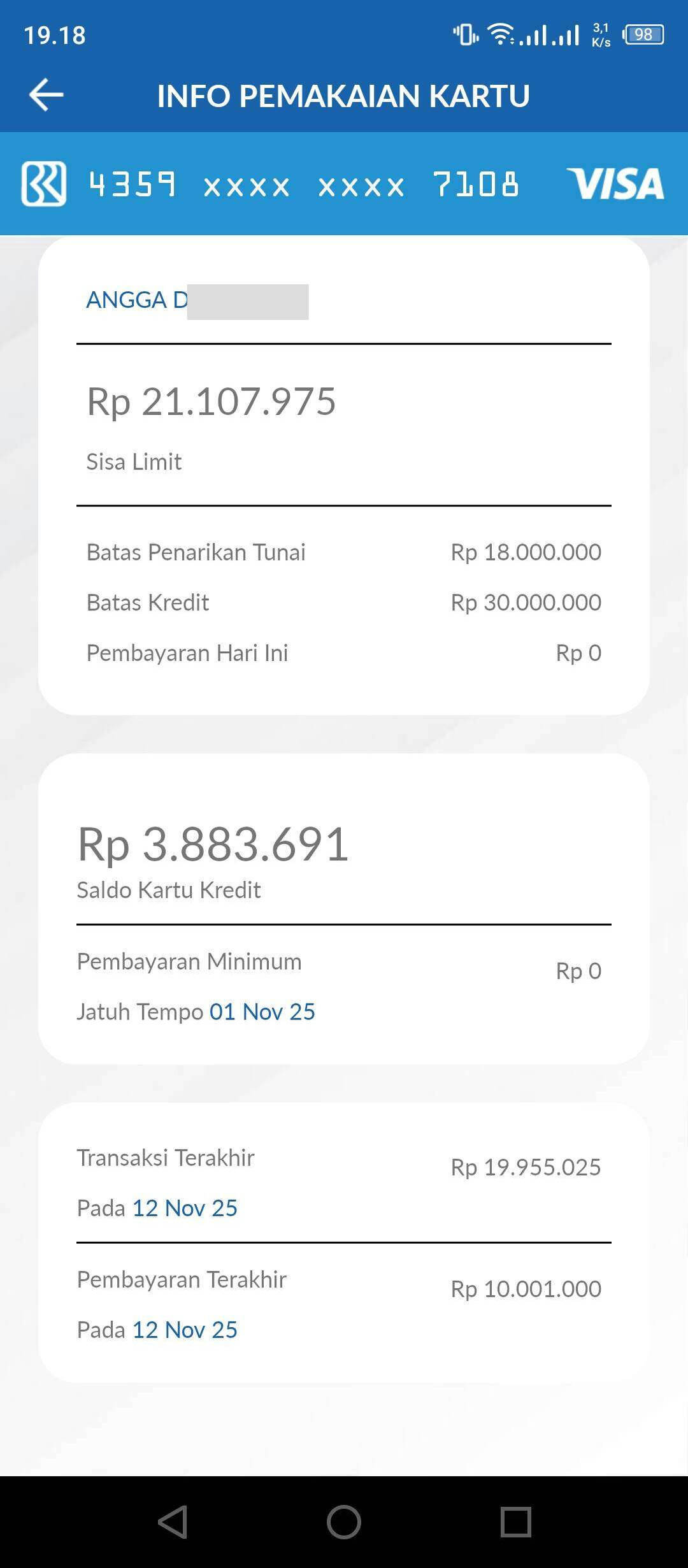Tap masked card number 4359 xxxx xxxx 7108

pos(304,185)
